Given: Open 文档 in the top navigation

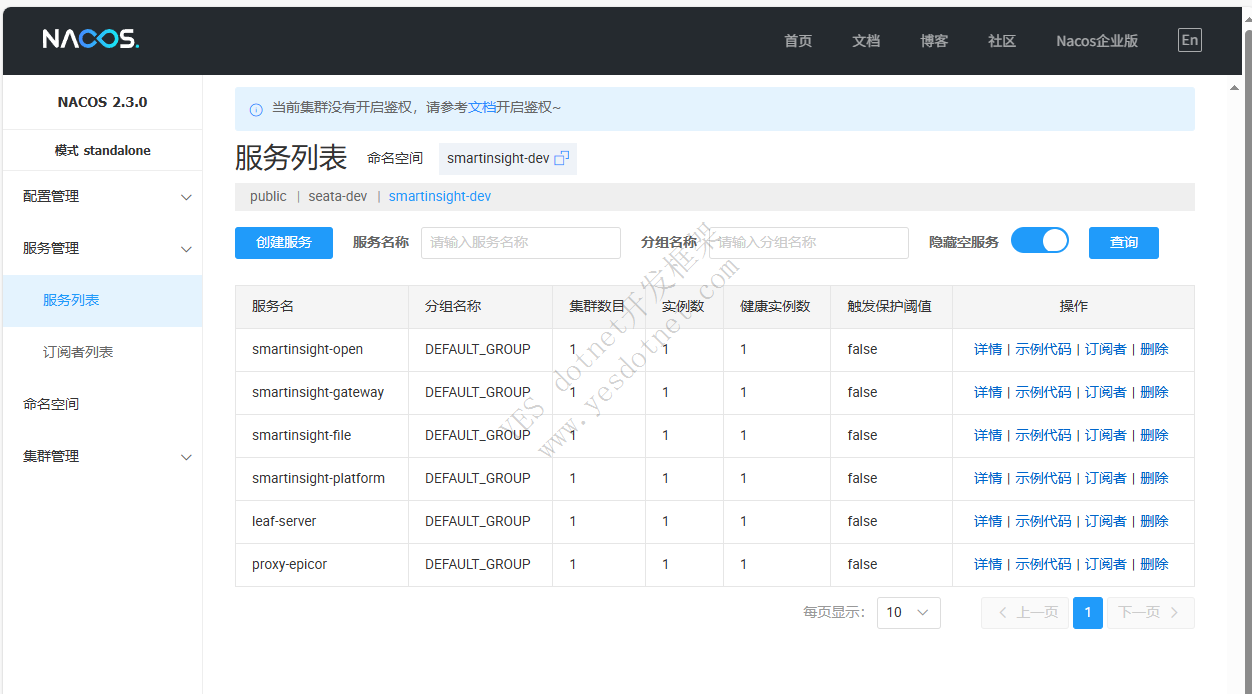Looking at the screenshot, I should [866, 41].
